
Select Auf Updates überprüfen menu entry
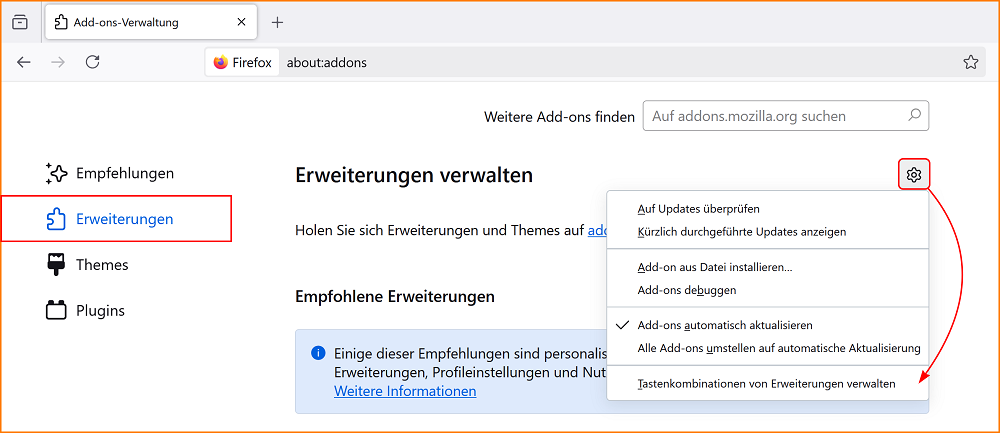click(x=767, y=209)
